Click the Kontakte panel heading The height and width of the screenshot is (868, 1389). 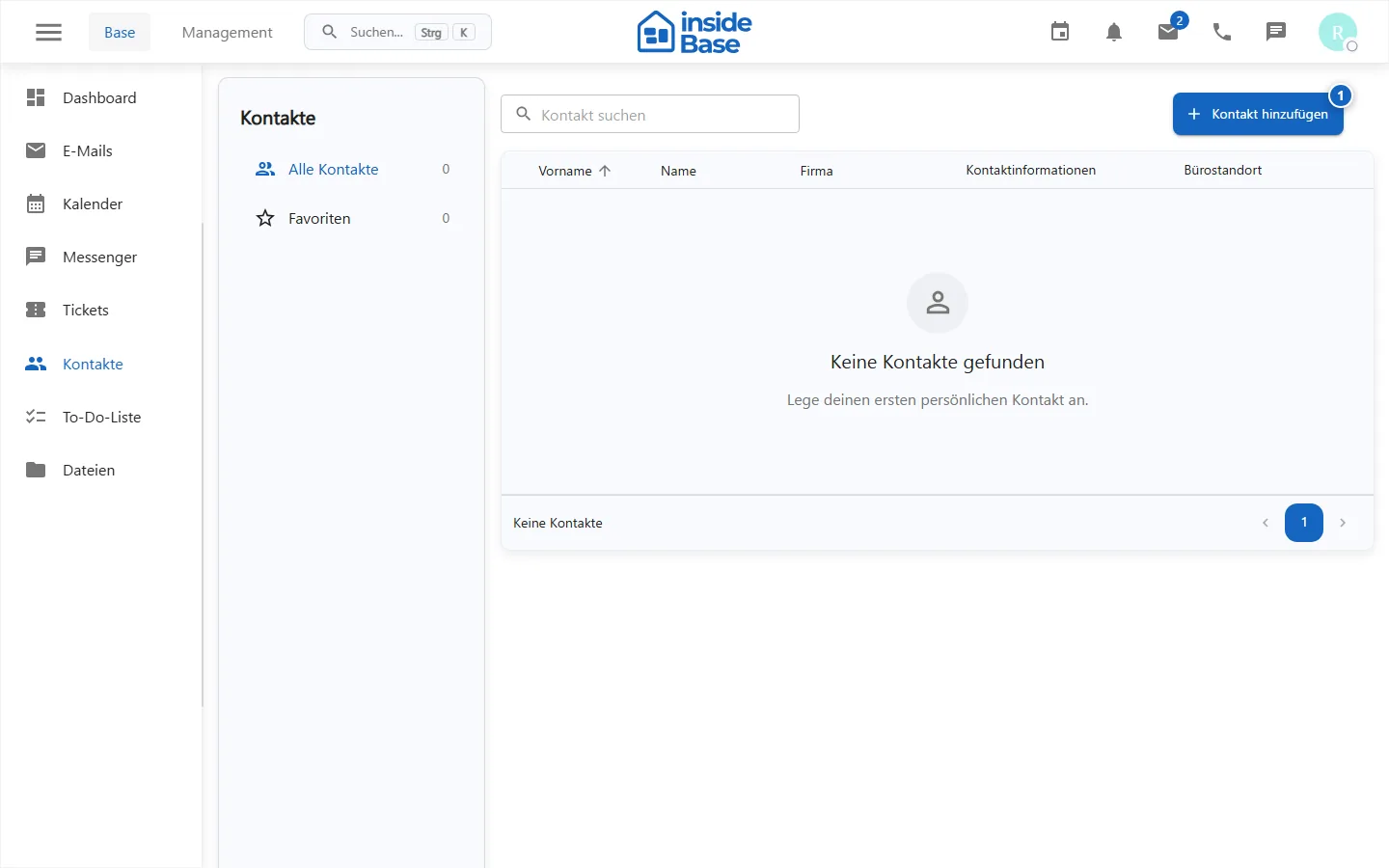pyautogui.click(x=278, y=118)
